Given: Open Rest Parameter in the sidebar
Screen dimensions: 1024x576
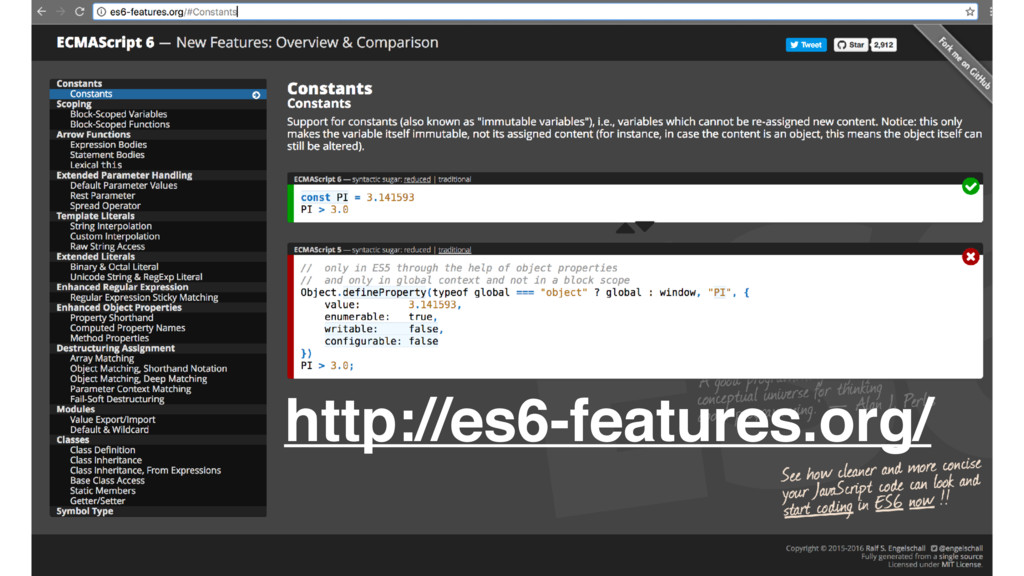Looking at the screenshot, I should tap(103, 195).
